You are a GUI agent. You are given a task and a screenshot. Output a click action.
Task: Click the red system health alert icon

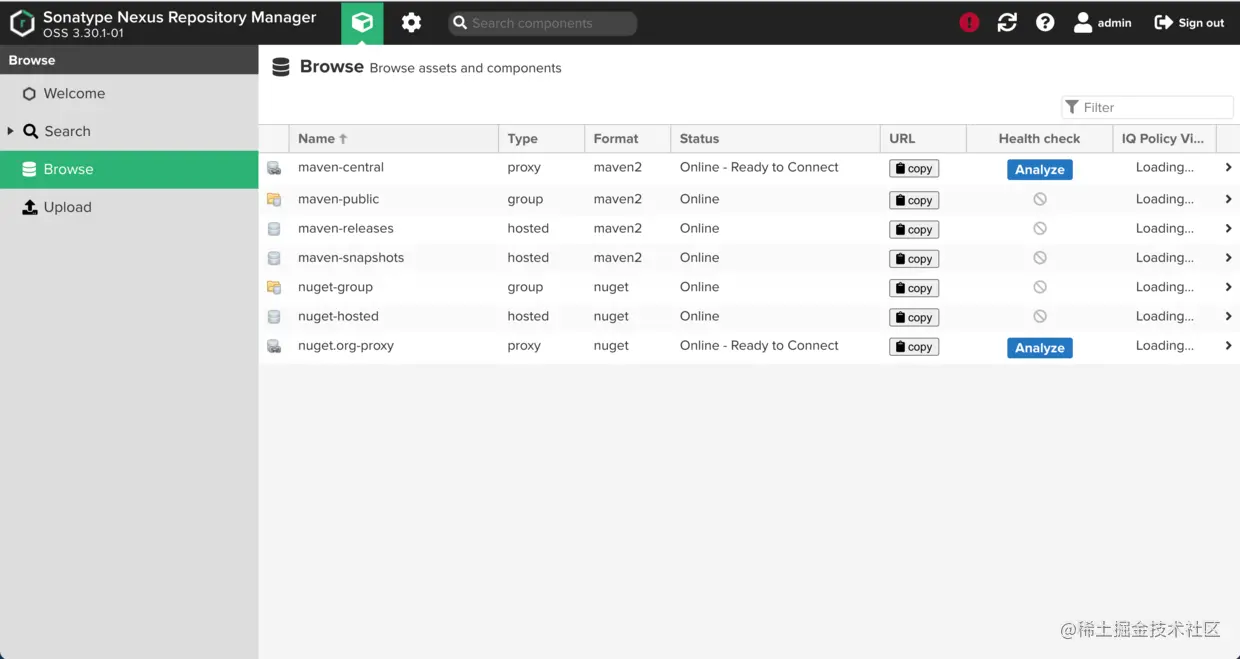(x=968, y=22)
